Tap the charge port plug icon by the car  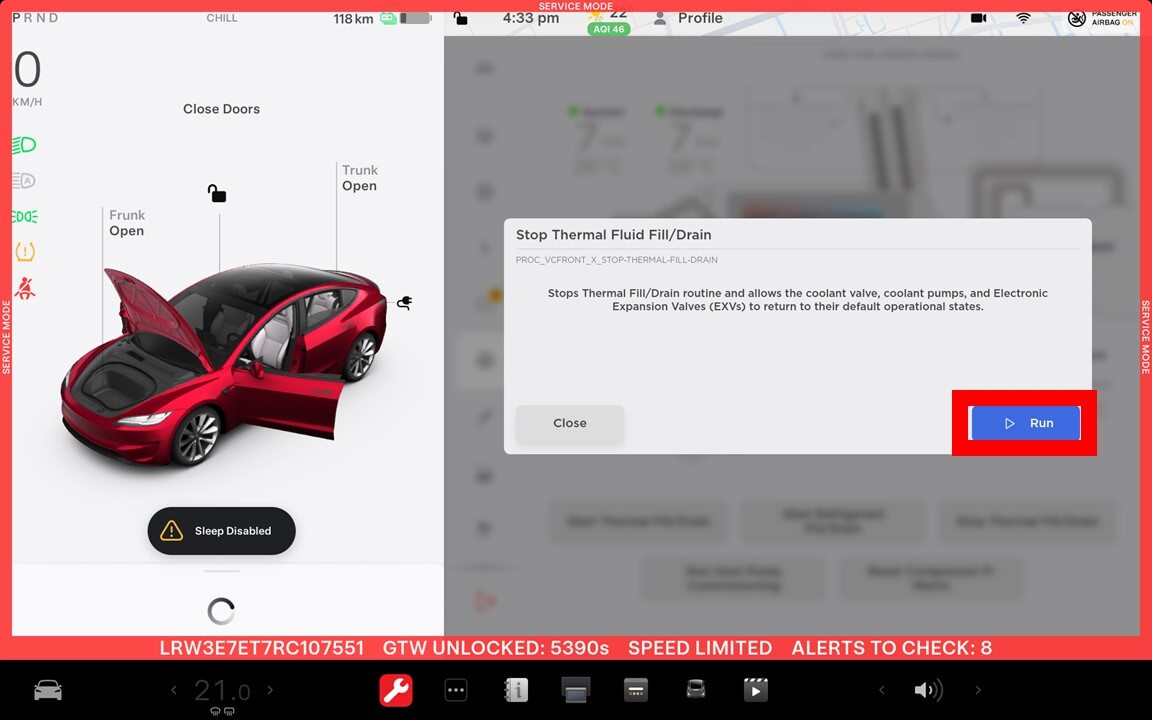pos(405,302)
